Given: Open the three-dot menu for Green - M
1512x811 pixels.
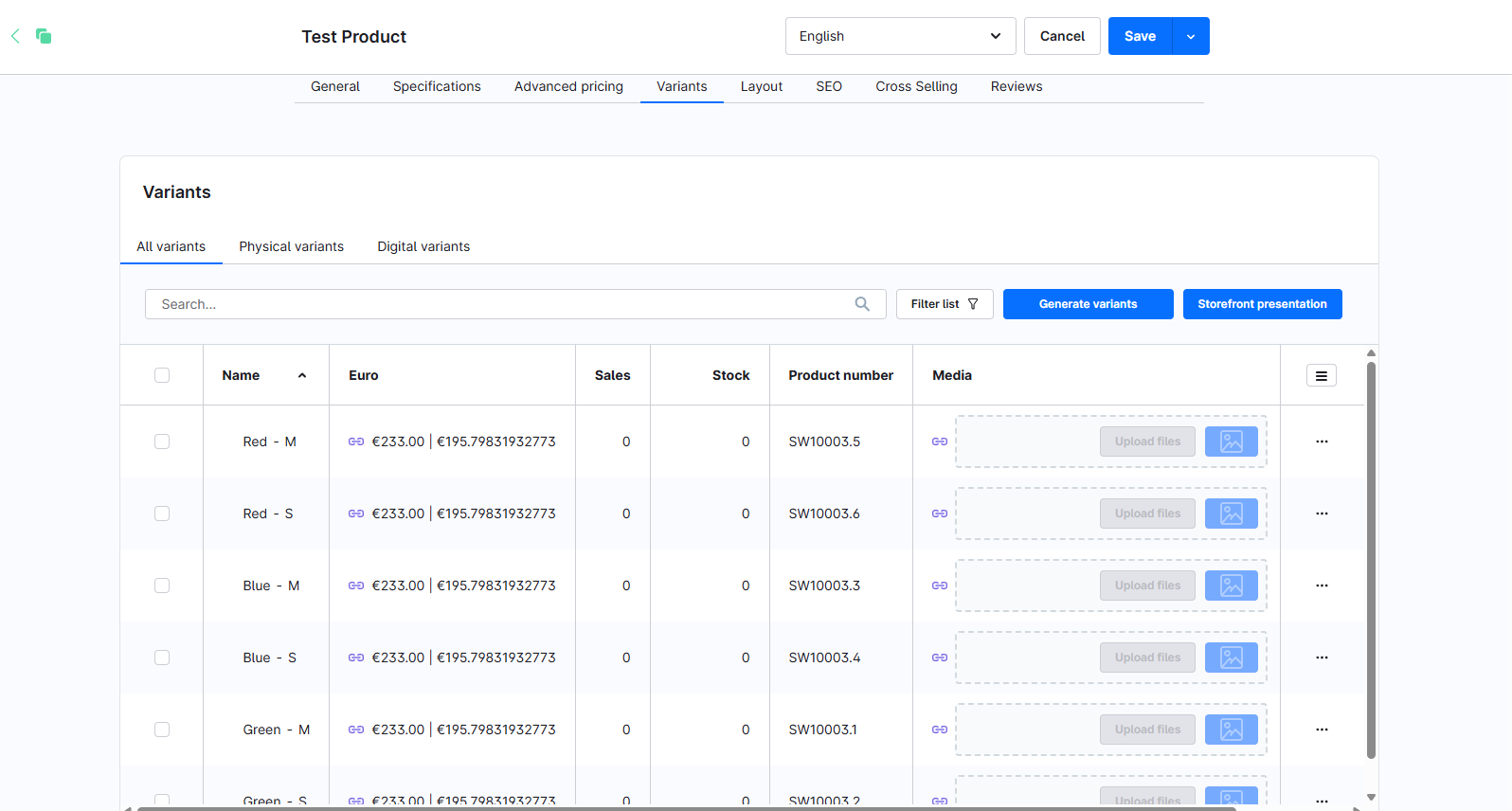Looking at the screenshot, I should 1322,730.
